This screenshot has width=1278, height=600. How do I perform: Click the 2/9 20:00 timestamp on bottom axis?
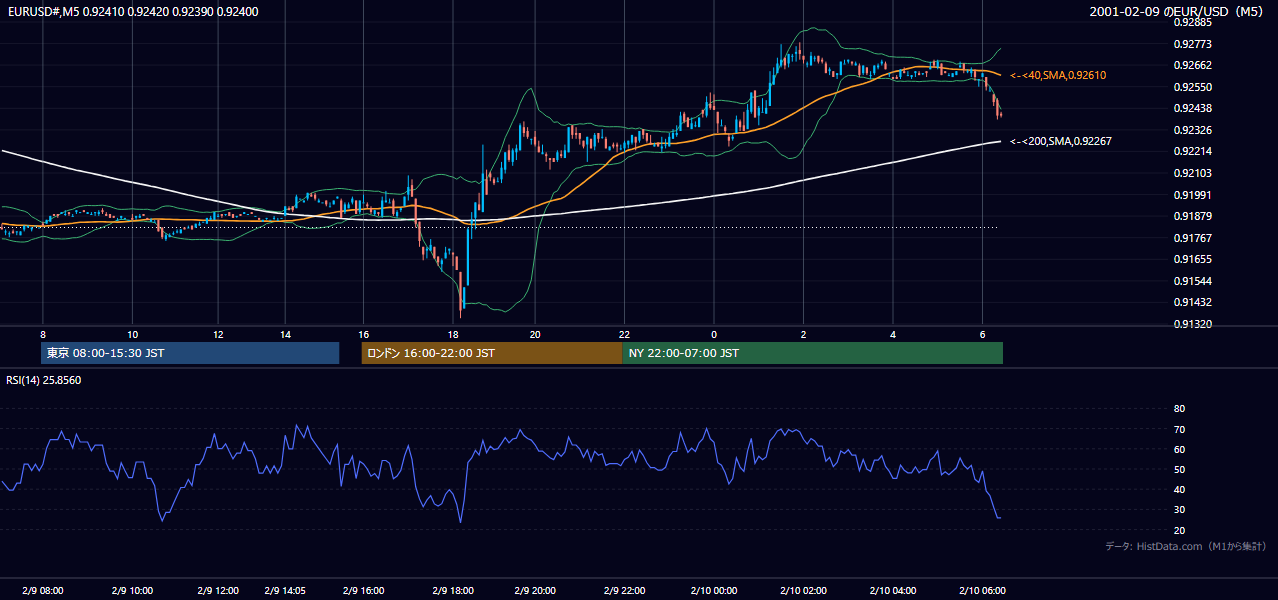click(535, 590)
